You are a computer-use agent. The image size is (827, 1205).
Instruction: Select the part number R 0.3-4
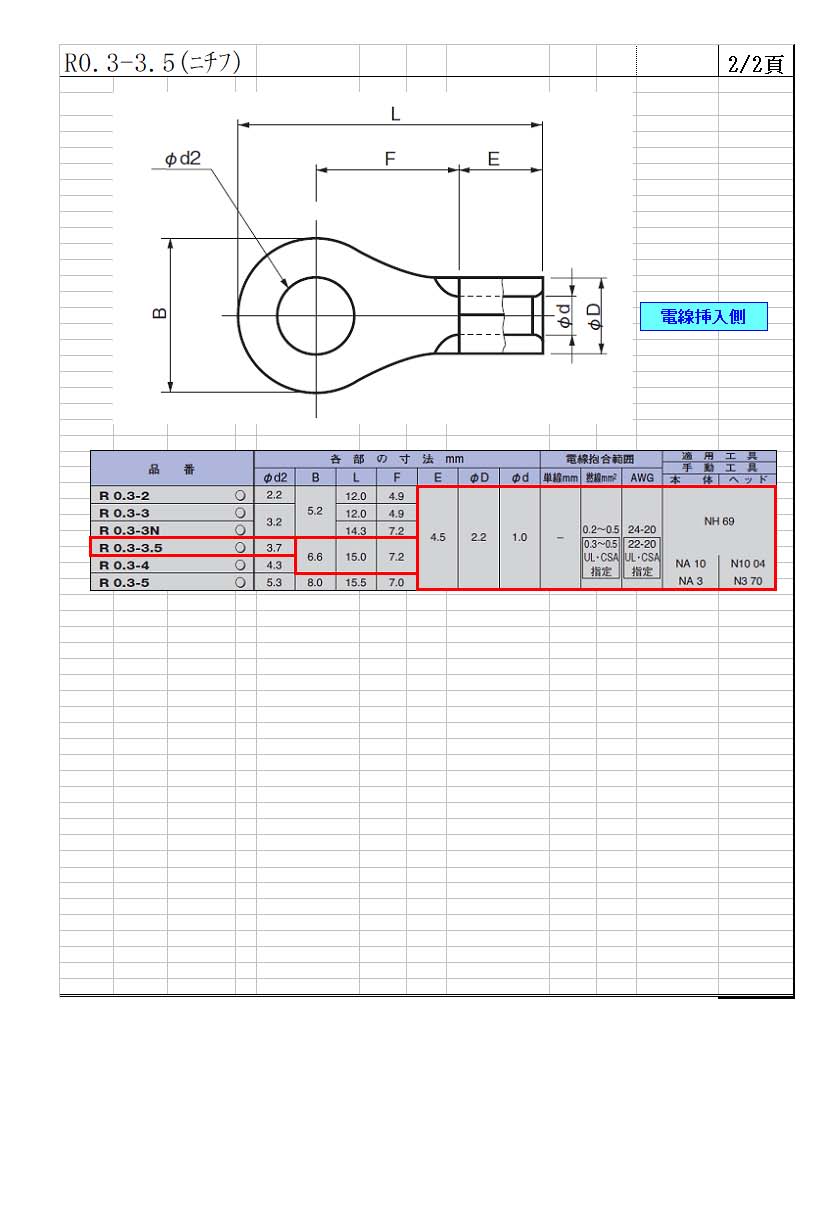coord(124,564)
